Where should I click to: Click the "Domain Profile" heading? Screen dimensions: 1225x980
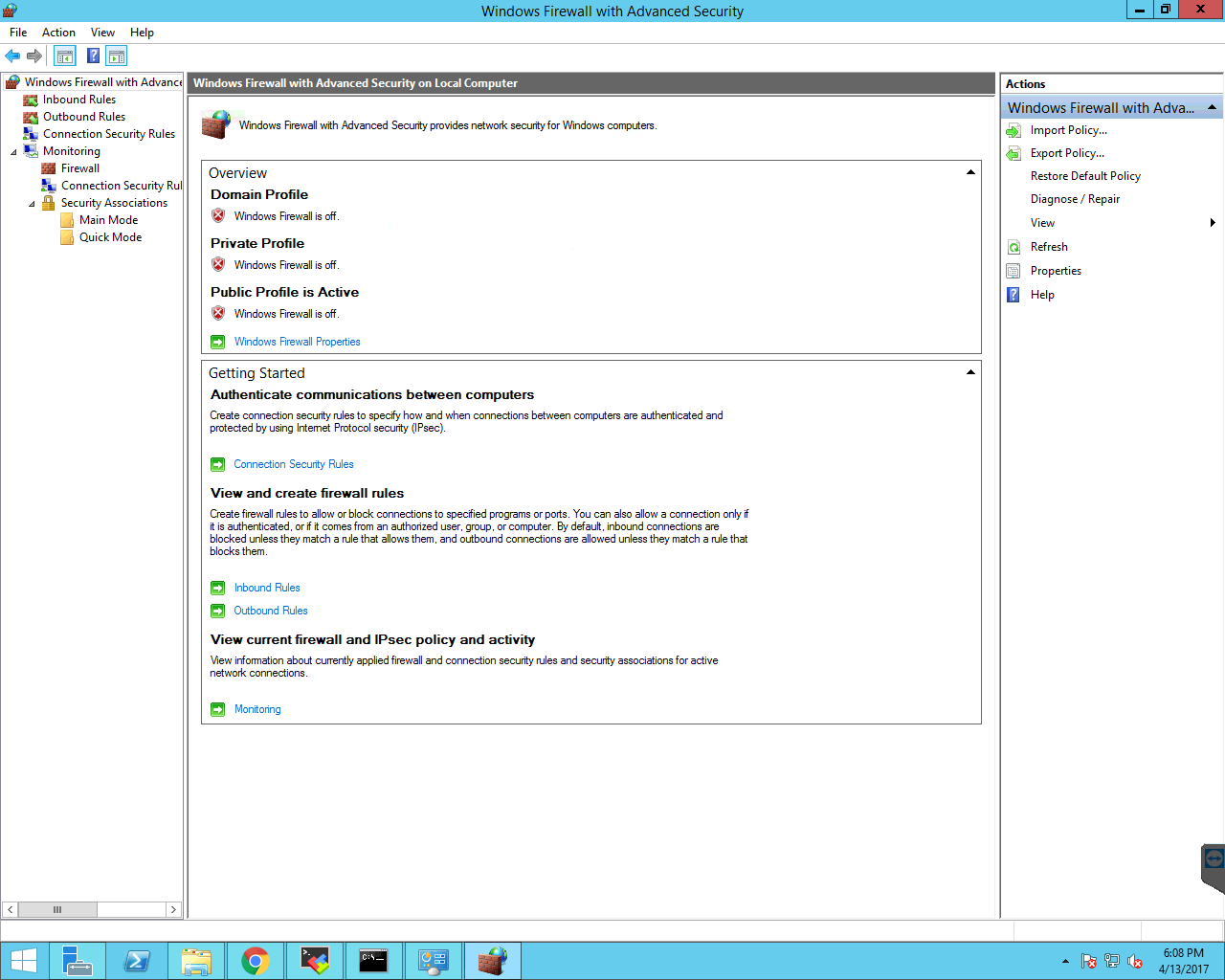259,194
